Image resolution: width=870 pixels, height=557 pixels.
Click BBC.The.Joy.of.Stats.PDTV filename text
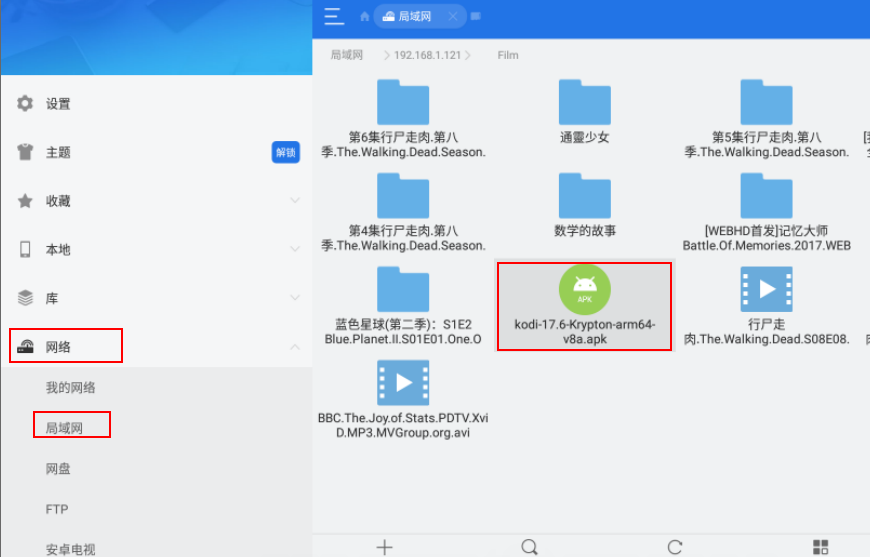403,425
